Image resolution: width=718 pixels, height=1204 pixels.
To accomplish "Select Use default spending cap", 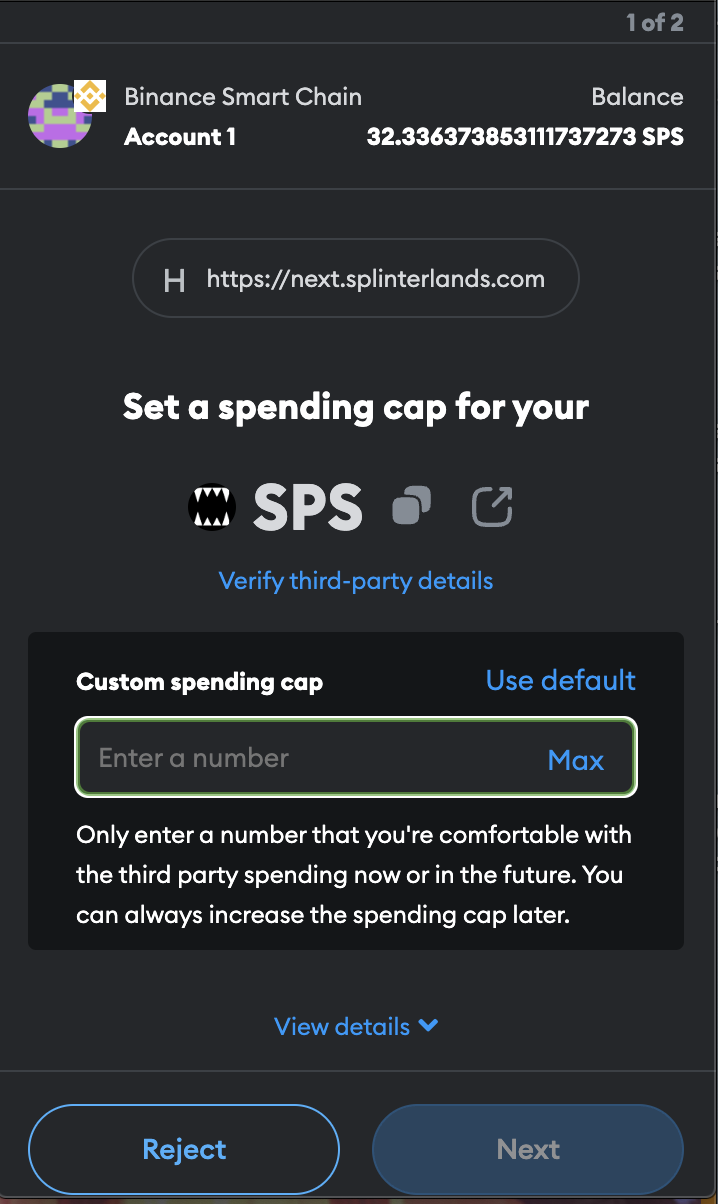I will (x=561, y=680).
